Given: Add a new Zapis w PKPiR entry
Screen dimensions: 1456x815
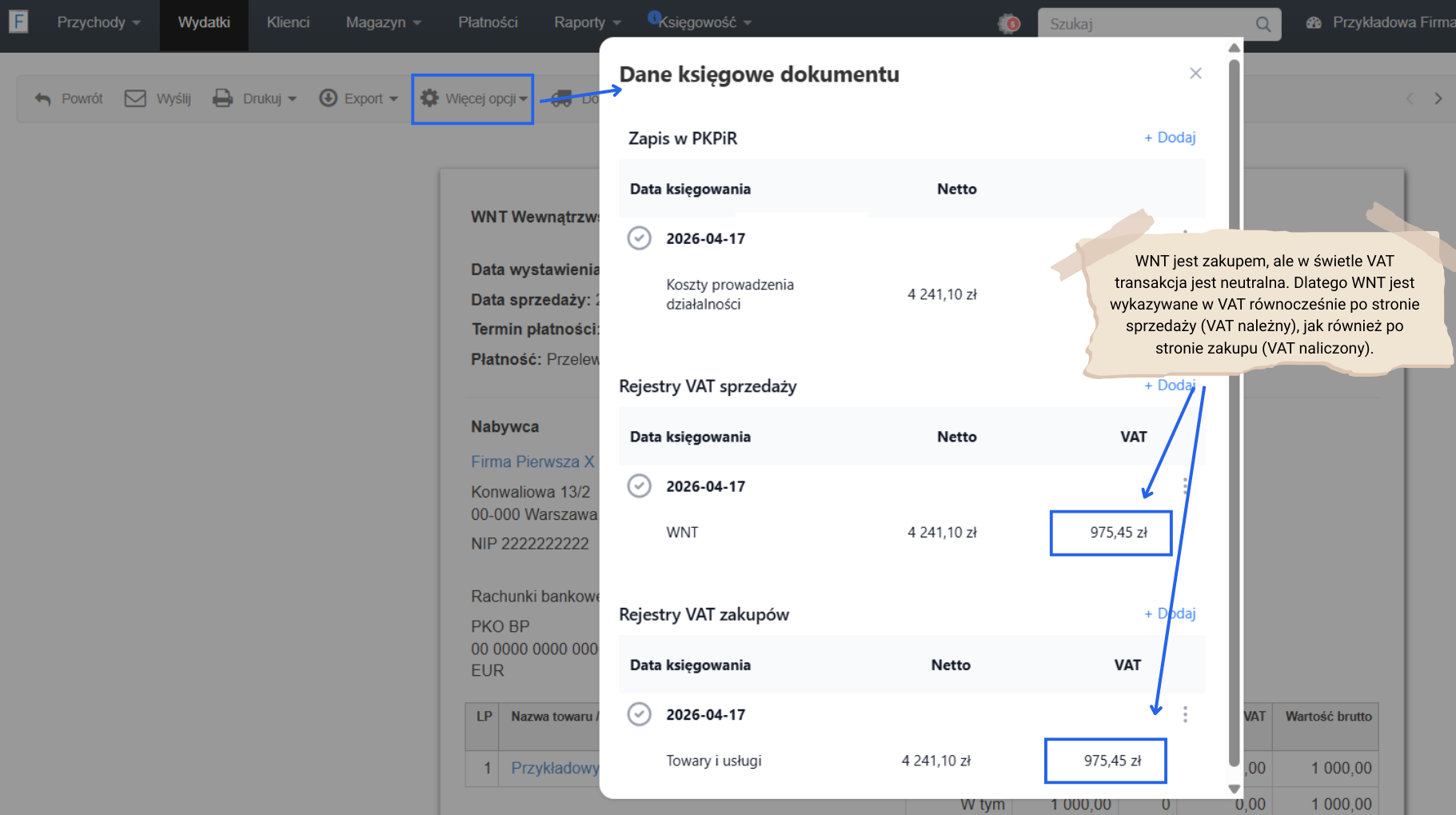Looking at the screenshot, I should (1170, 138).
